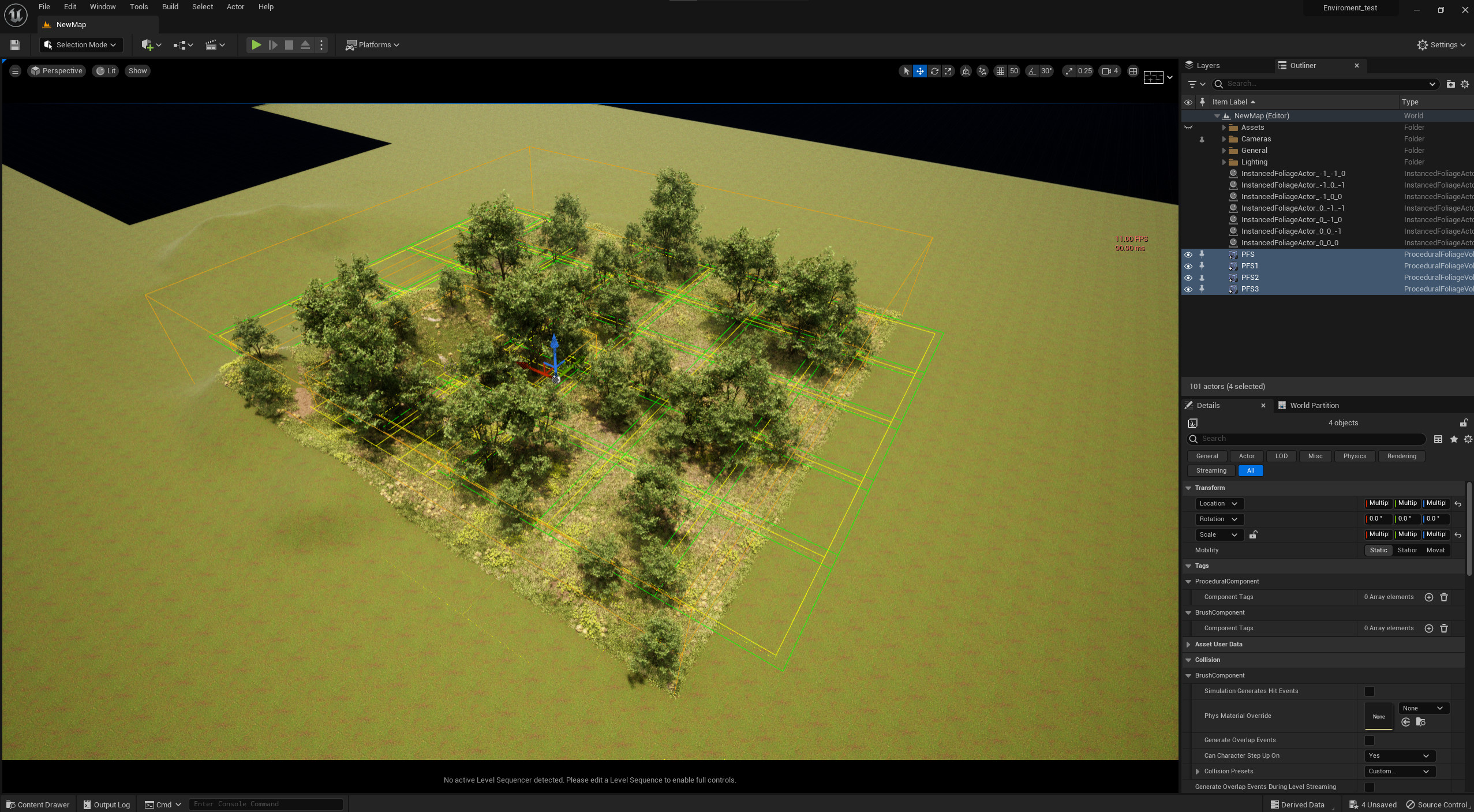Create new folder in Outliner
This screenshot has height=812, width=1474.
(1450, 84)
